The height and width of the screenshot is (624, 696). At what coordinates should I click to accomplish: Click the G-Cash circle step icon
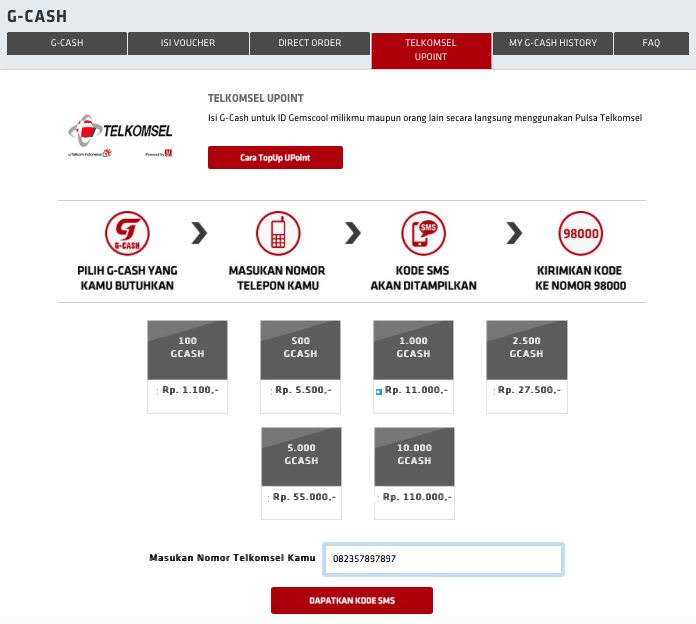tap(127, 233)
